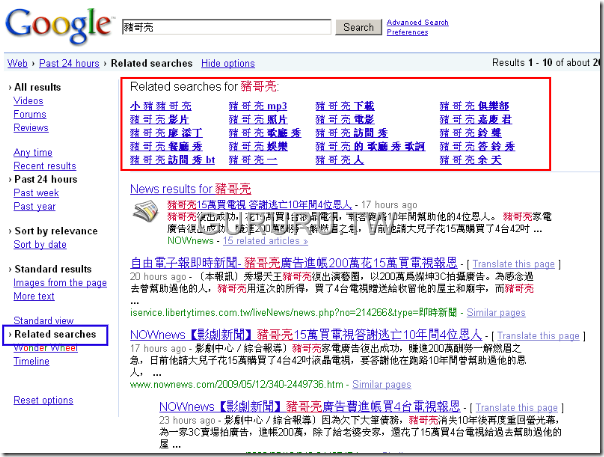Open related search 豬哥亮娛樂
Screen dimensions: 604x457
pyautogui.click(x=258, y=146)
